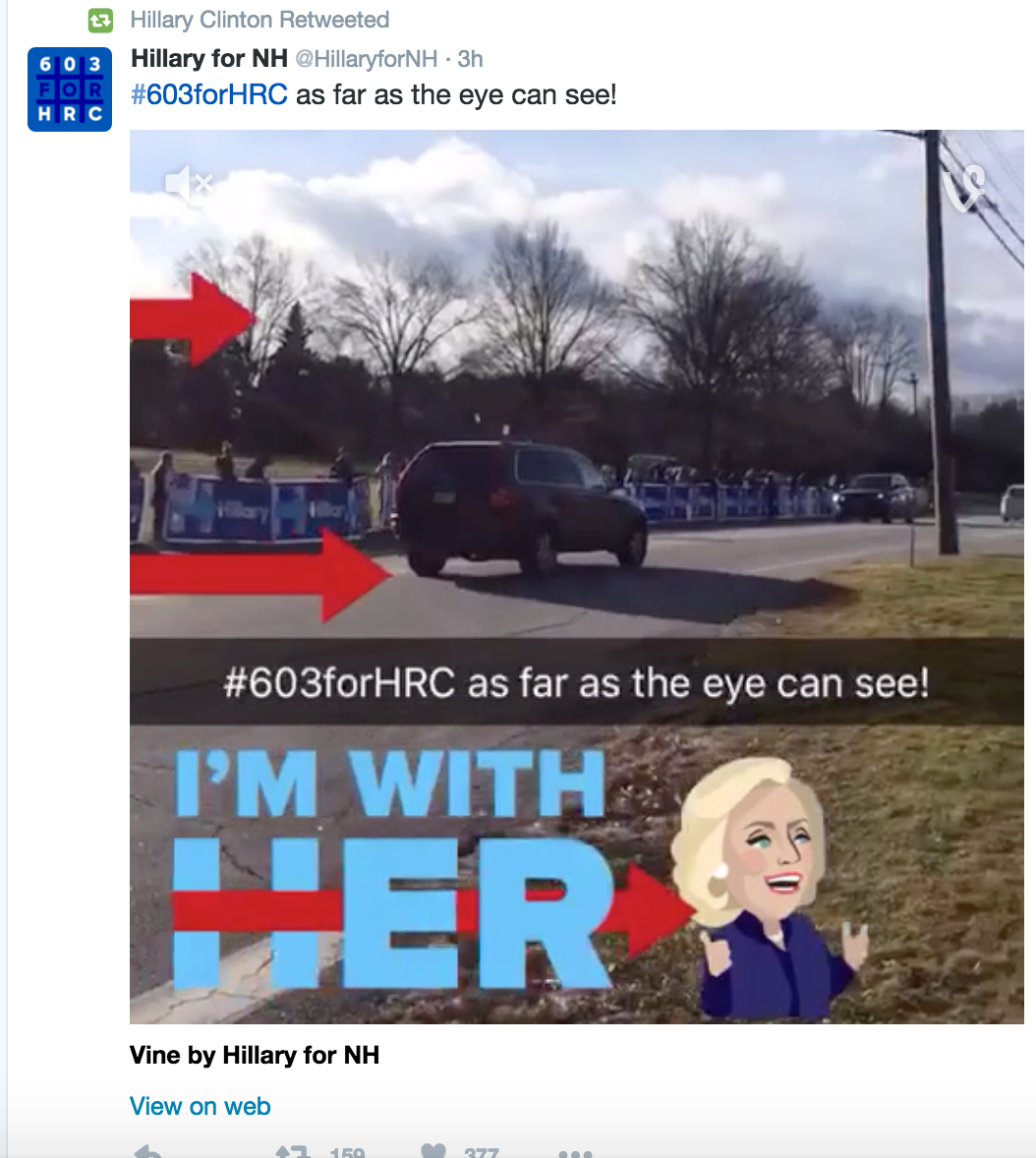Viewport: 1036px width, 1158px height.
Task: Click the green retweeted icon
Action: pos(100,20)
